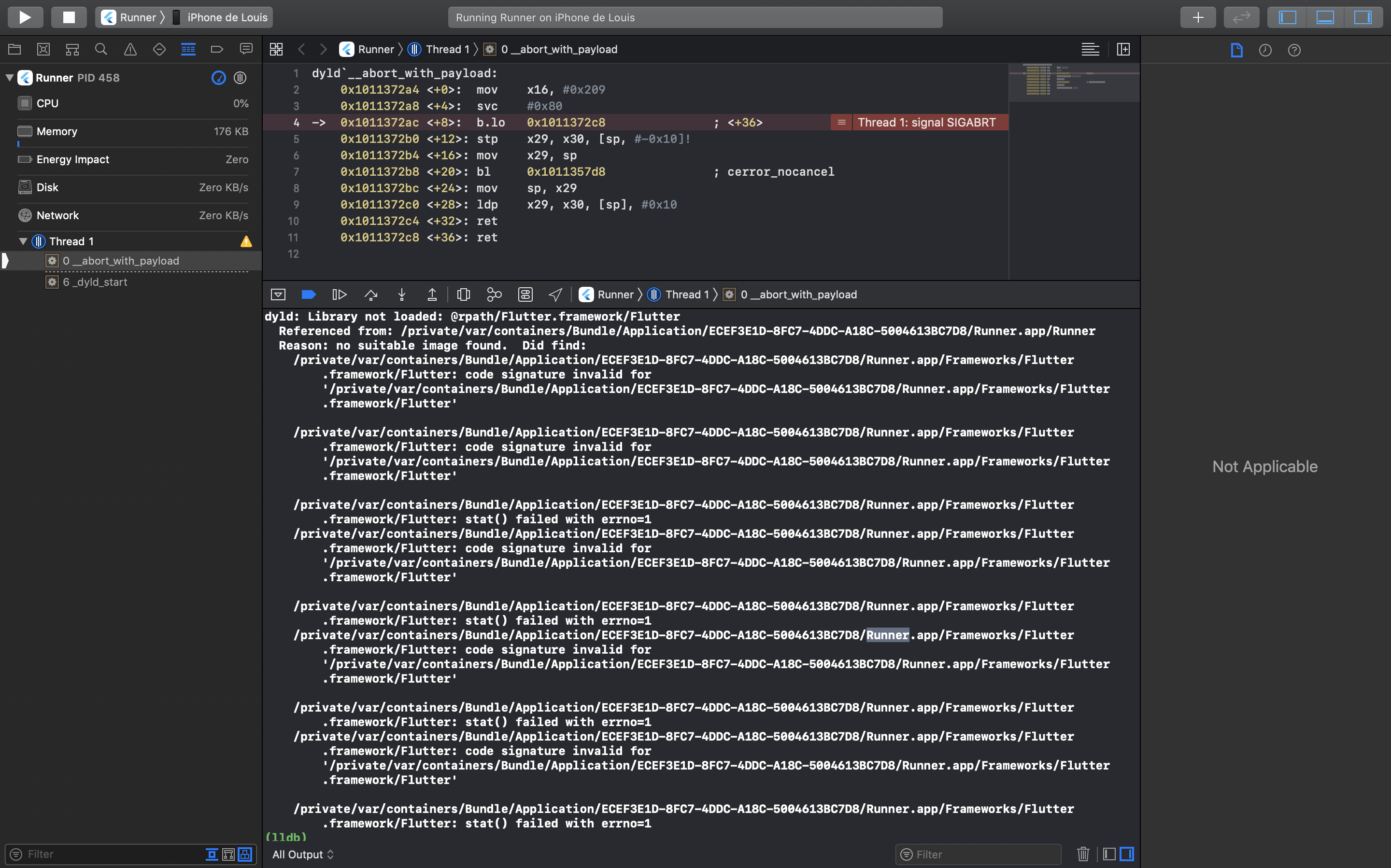This screenshot has width=1391, height=868.
Task: Show the History inspector clock
Action: (x=1265, y=50)
